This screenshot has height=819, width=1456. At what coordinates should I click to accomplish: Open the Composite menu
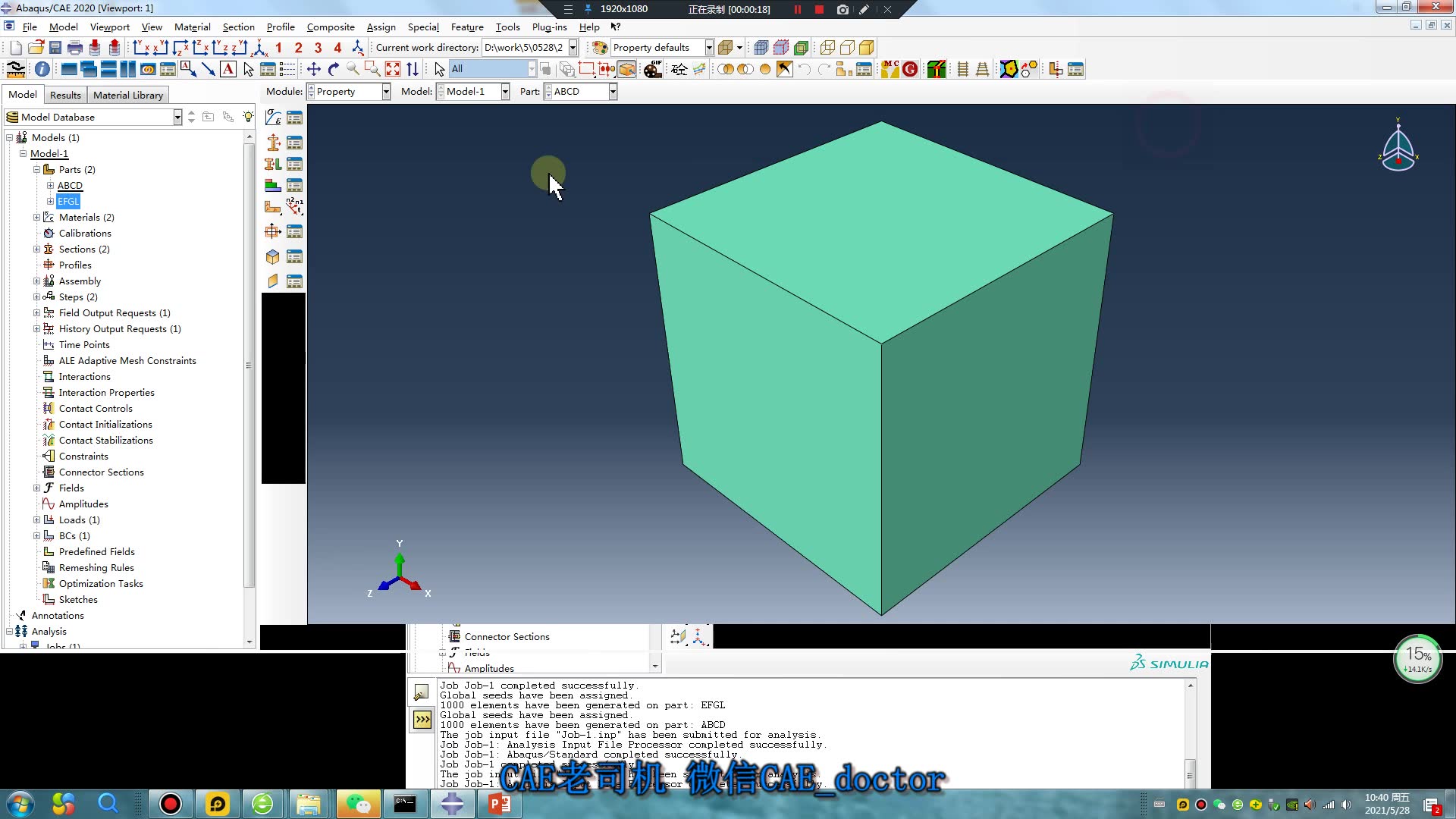tap(331, 27)
